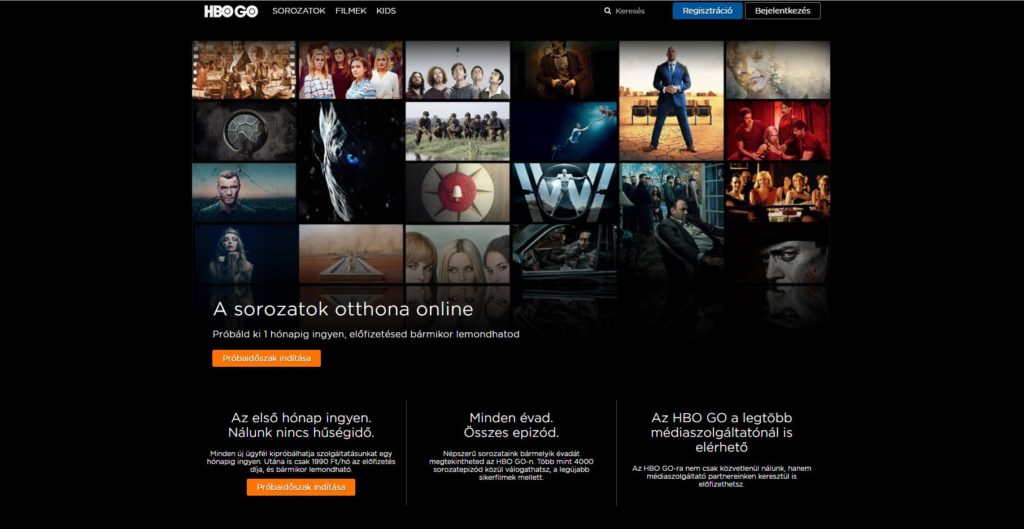Click the search magnifier icon

pos(607,11)
